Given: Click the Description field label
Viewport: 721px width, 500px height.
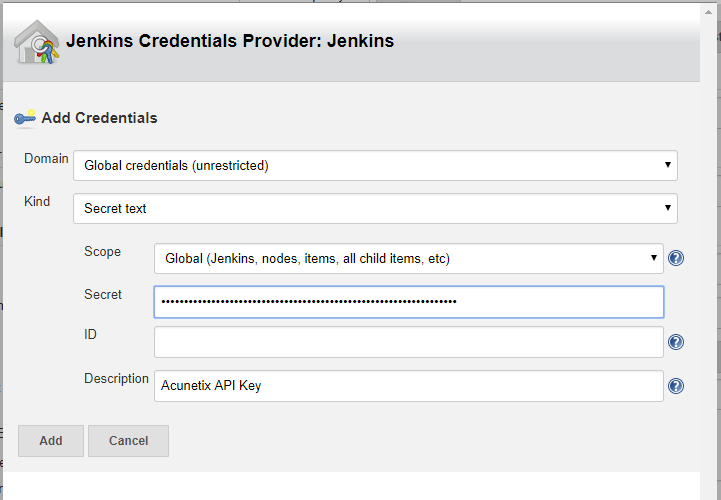Looking at the screenshot, I should tap(116, 379).
